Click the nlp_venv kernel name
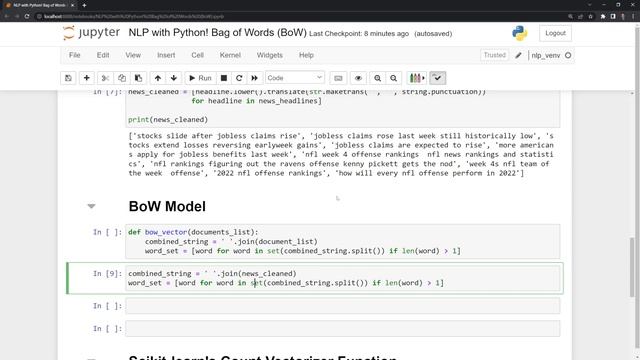 click(x=546, y=56)
